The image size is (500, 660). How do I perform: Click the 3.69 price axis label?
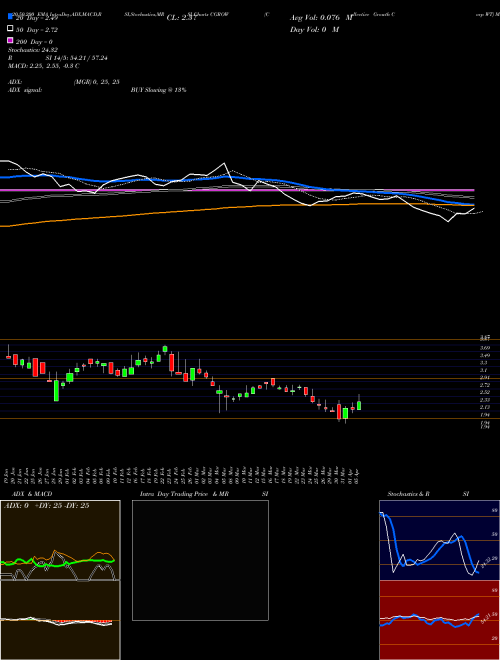click(484, 348)
